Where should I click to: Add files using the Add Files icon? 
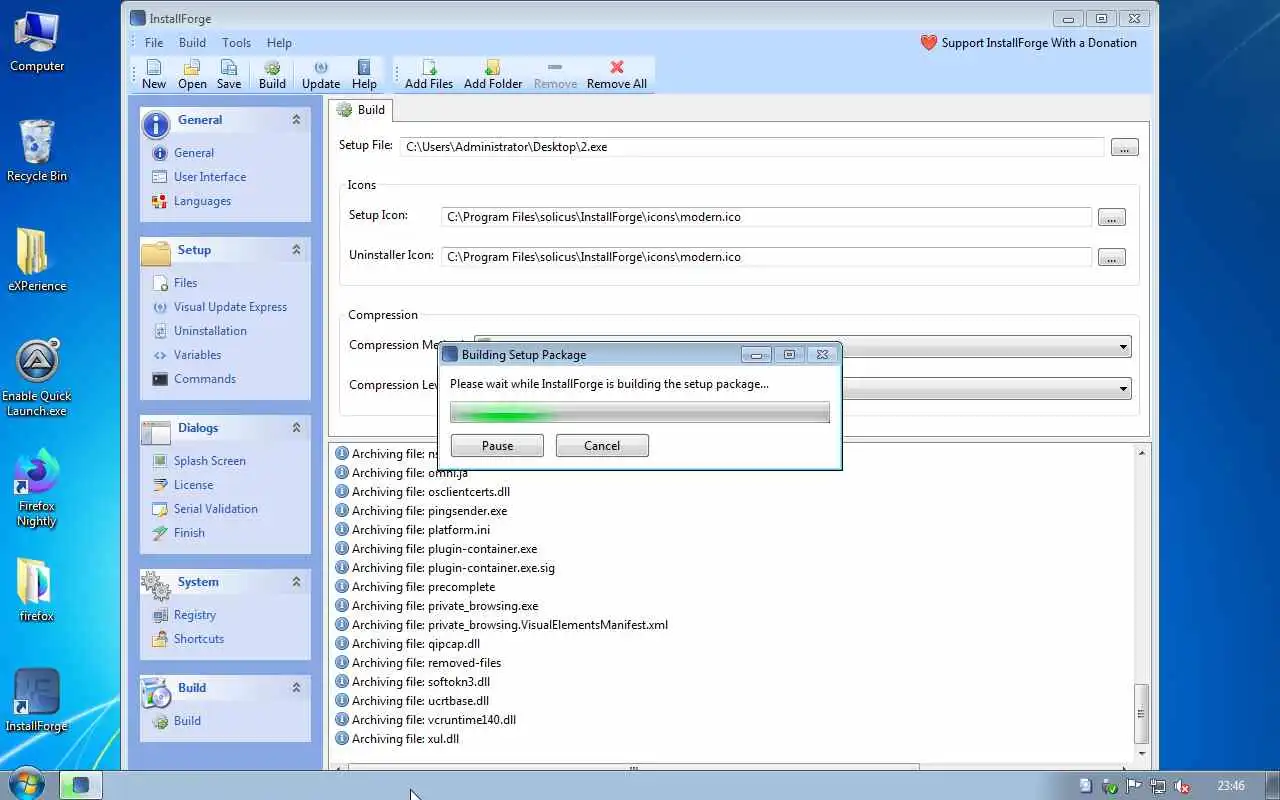(x=429, y=75)
